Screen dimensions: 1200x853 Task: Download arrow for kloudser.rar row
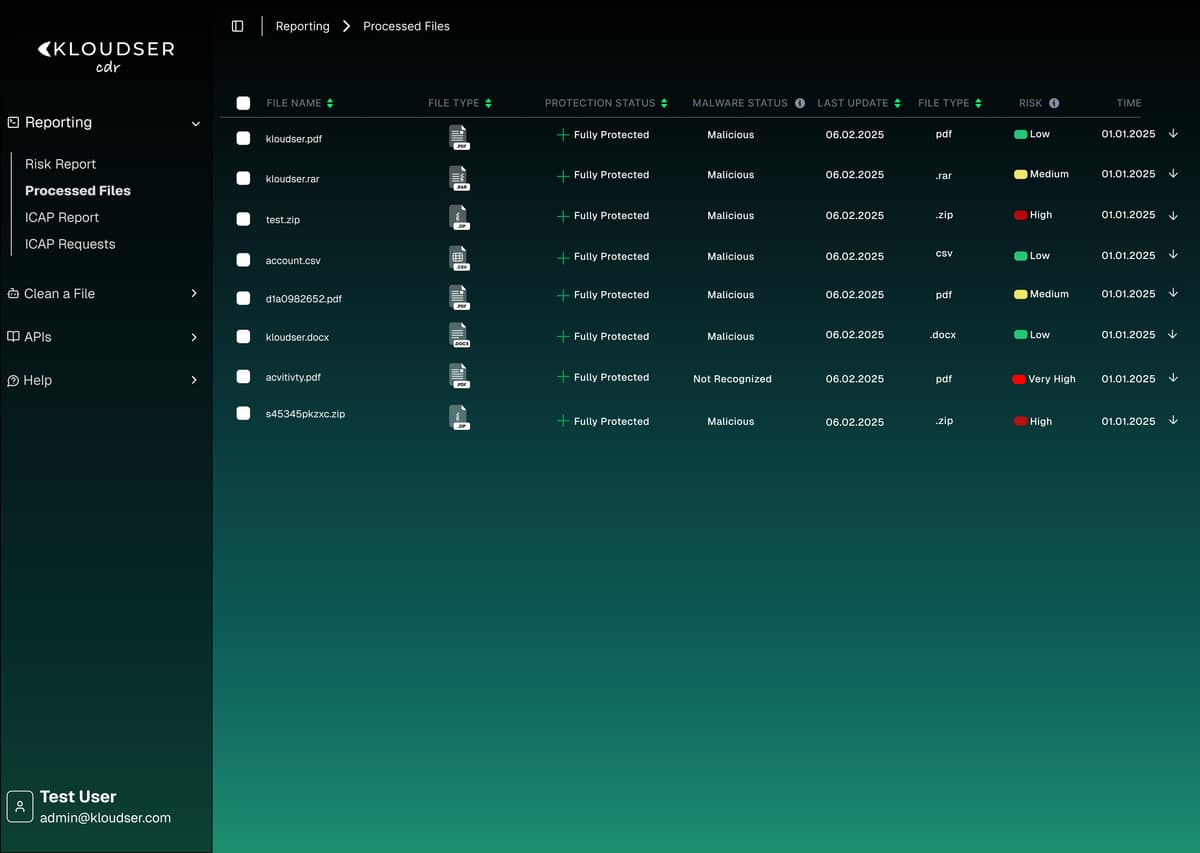tap(1173, 174)
